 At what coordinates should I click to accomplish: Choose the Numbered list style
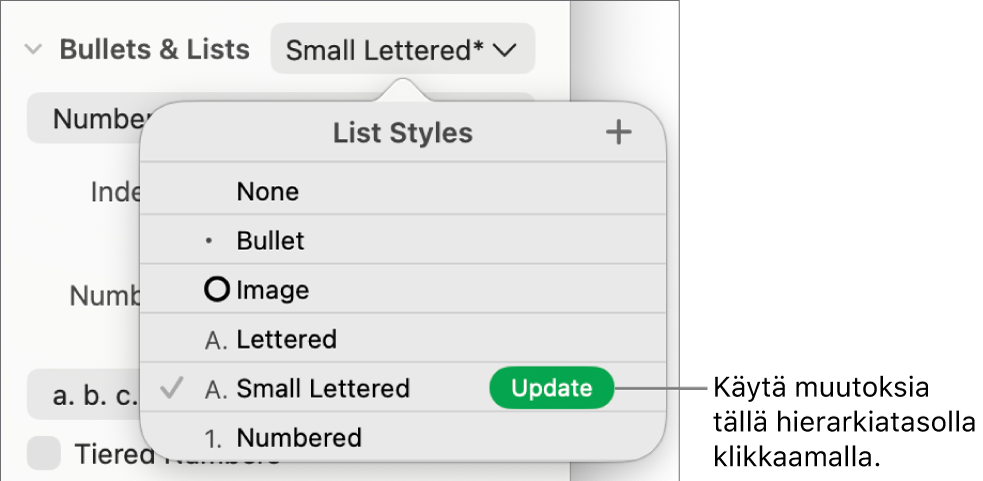(x=402, y=437)
